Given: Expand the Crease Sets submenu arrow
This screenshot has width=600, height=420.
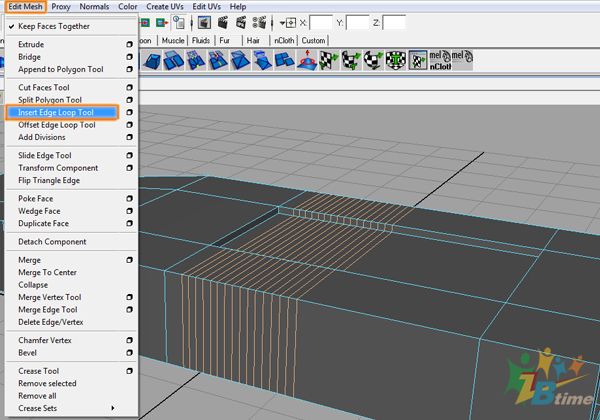Looking at the screenshot, I should click(112, 408).
